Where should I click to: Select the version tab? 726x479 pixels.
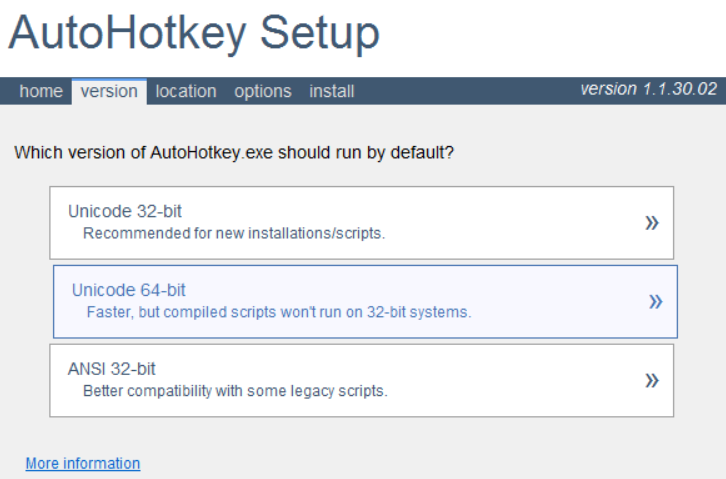pos(109,91)
